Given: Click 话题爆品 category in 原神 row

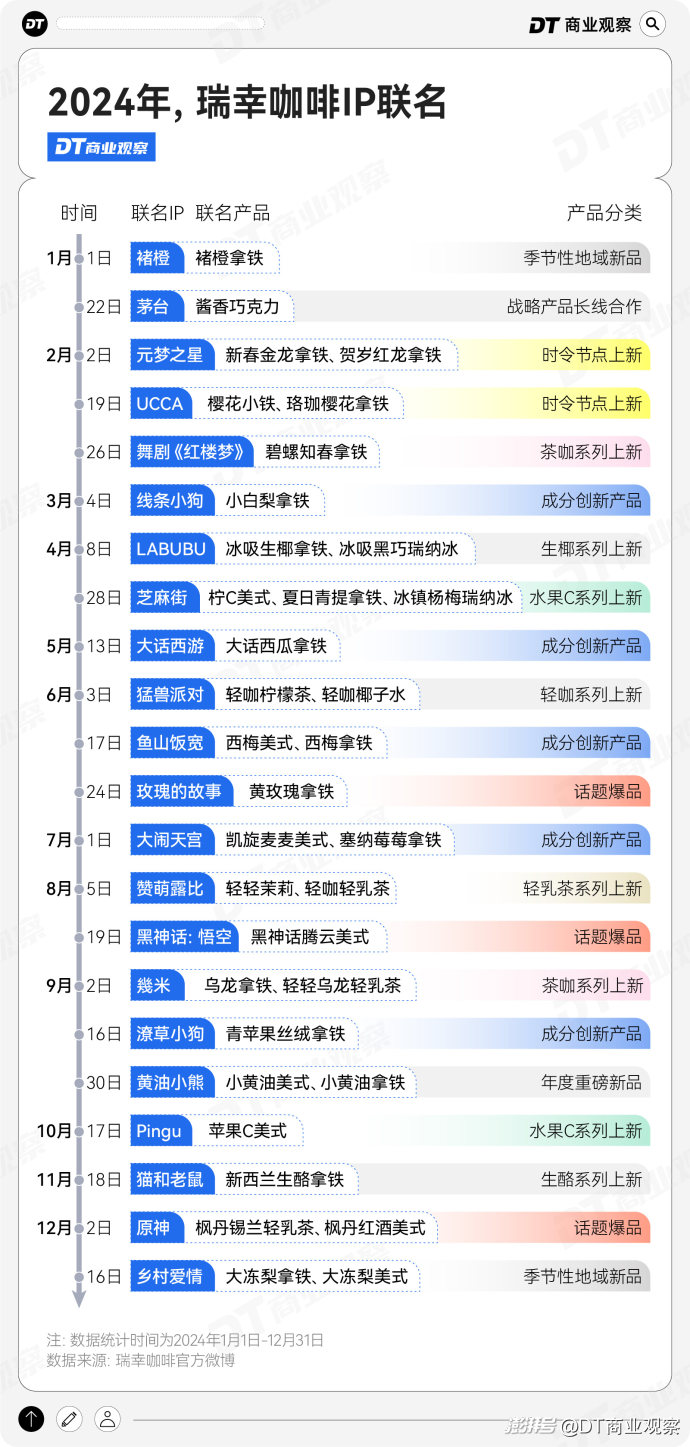Looking at the screenshot, I should click(608, 1228).
